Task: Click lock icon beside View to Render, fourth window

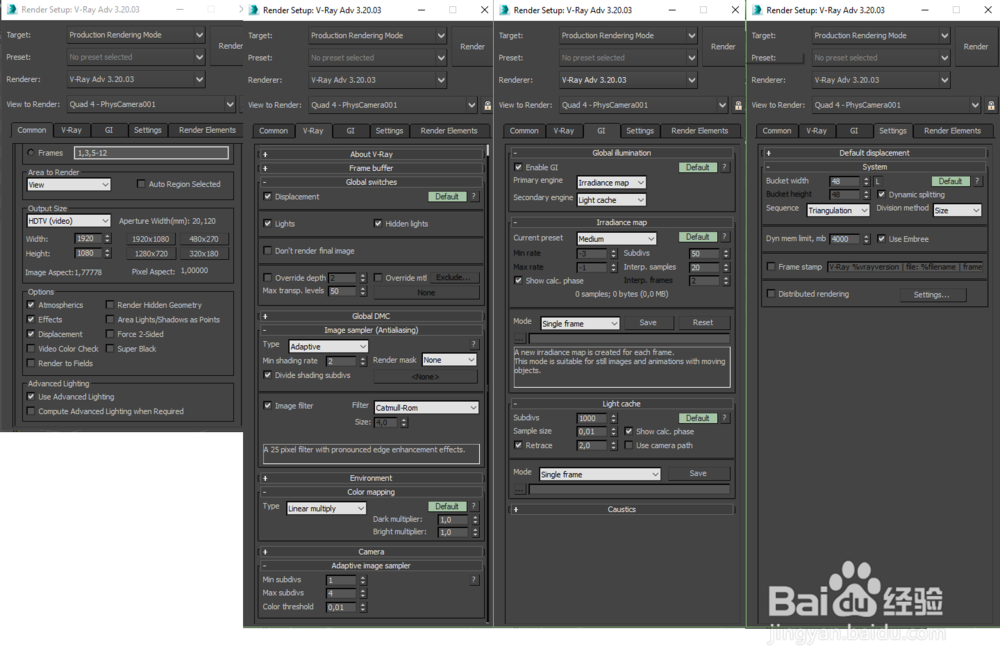Action: click(x=990, y=105)
